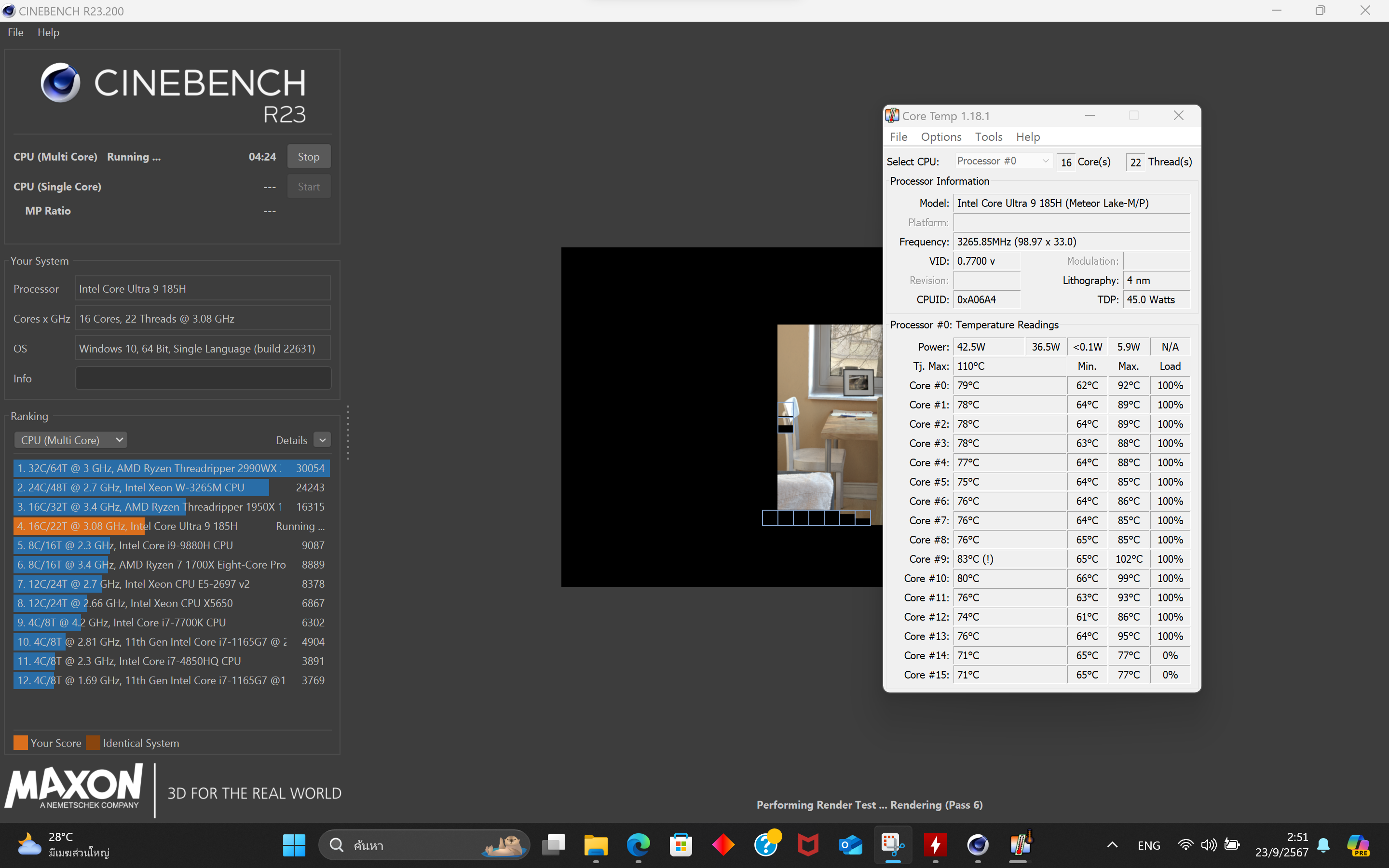
Task: Select the Core Ultra 9 185H Running row
Action: [x=171, y=526]
